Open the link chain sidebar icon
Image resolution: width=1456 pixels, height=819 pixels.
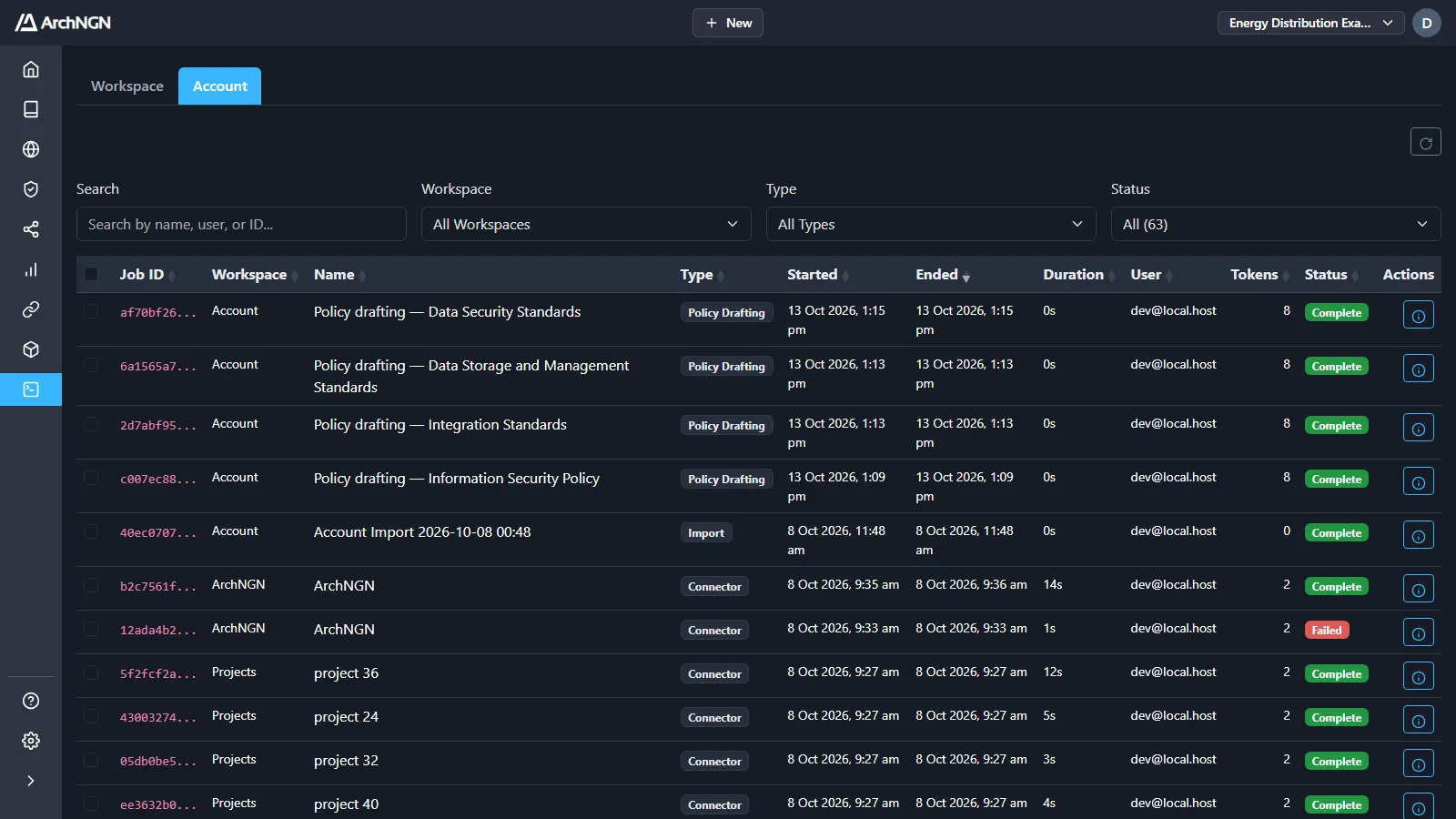coord(31,309)
